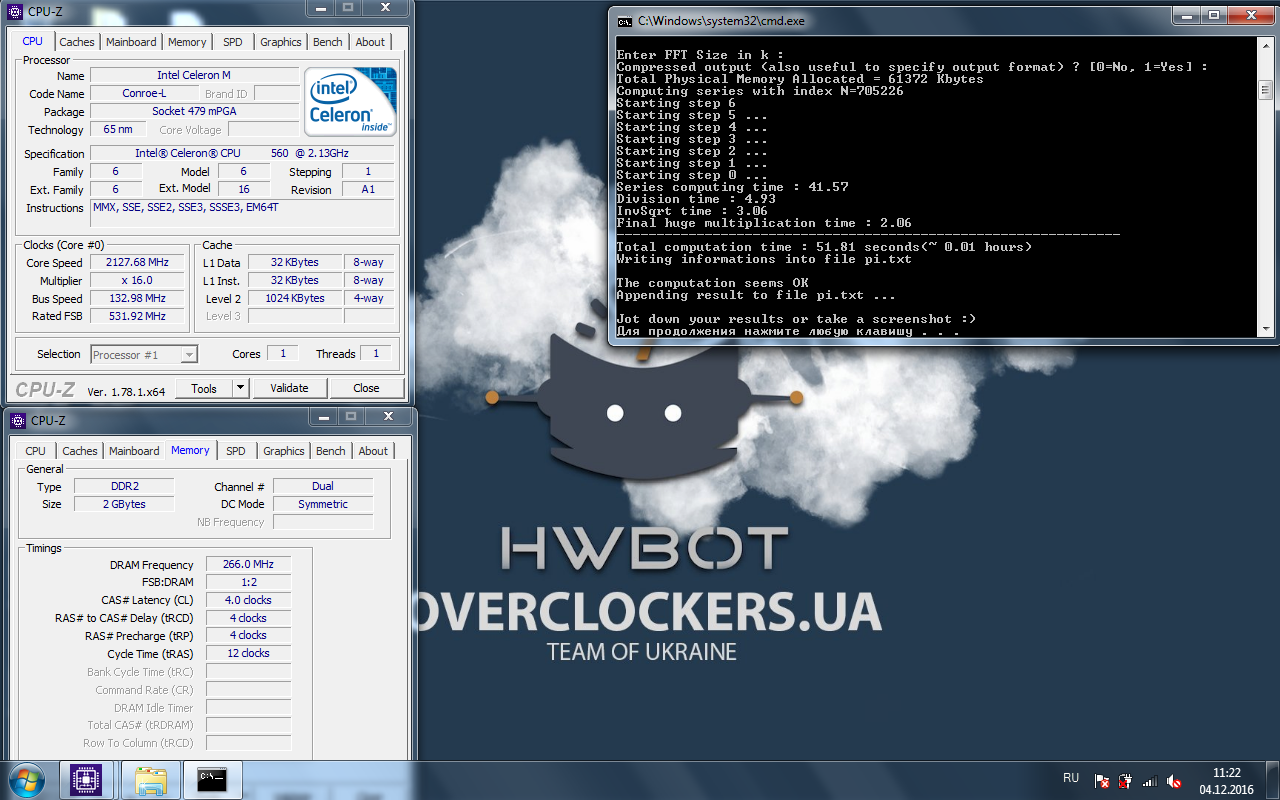Click CPU-Z title bar icon of bottom window

18,420
